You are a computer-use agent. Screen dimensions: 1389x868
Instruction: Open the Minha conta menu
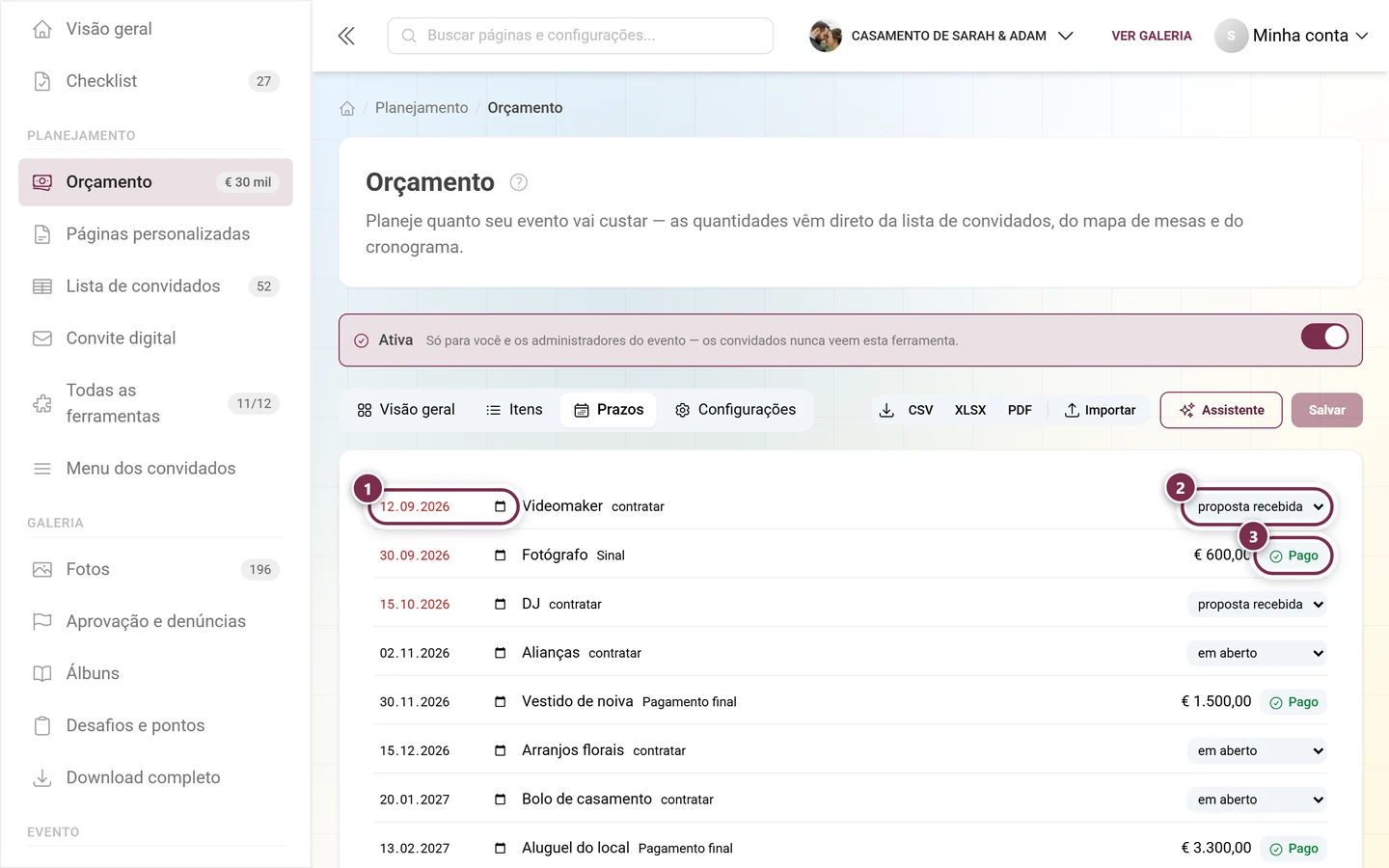(1292, 36)
